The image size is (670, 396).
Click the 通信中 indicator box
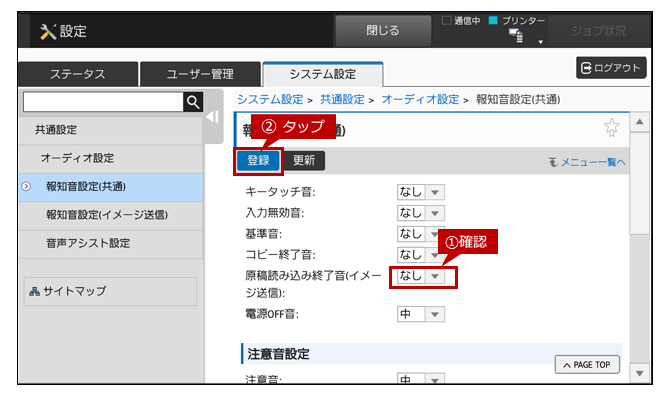(x=447, y=20)
